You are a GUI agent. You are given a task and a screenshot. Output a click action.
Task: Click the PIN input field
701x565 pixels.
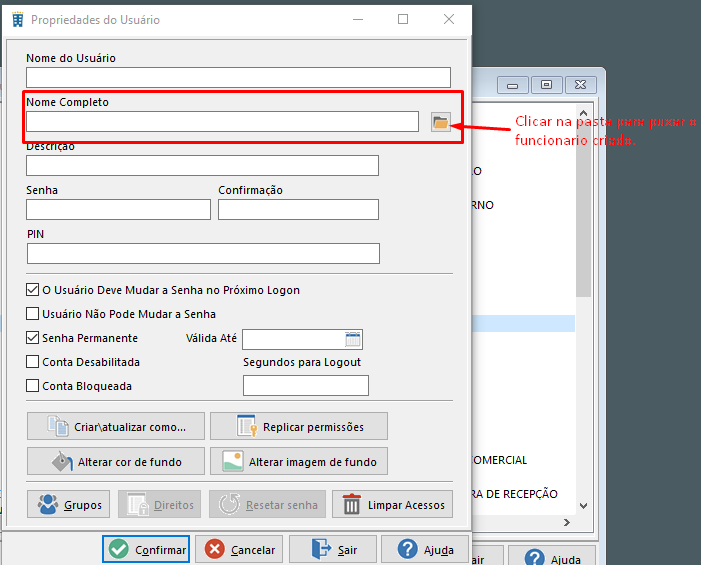203,253
